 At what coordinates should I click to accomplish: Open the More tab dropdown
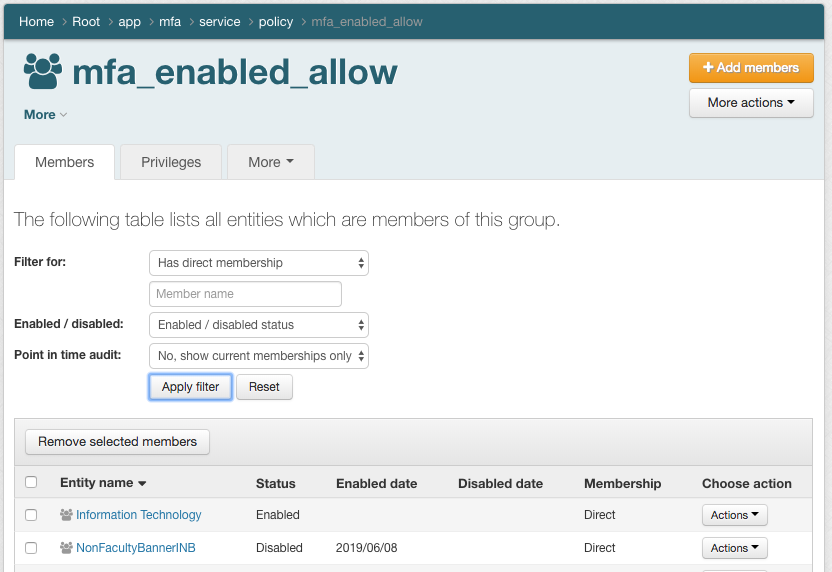click(x=271, y=162)
